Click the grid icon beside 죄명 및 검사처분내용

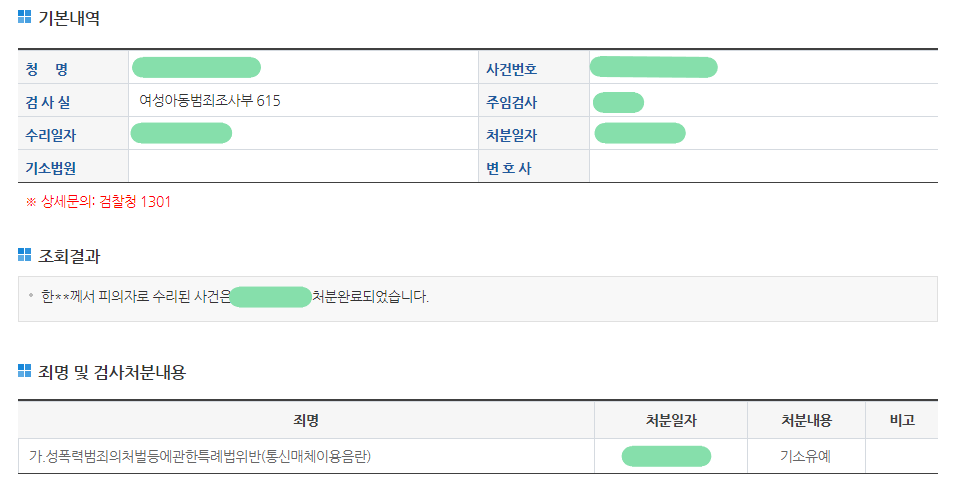tap(25, 372)
